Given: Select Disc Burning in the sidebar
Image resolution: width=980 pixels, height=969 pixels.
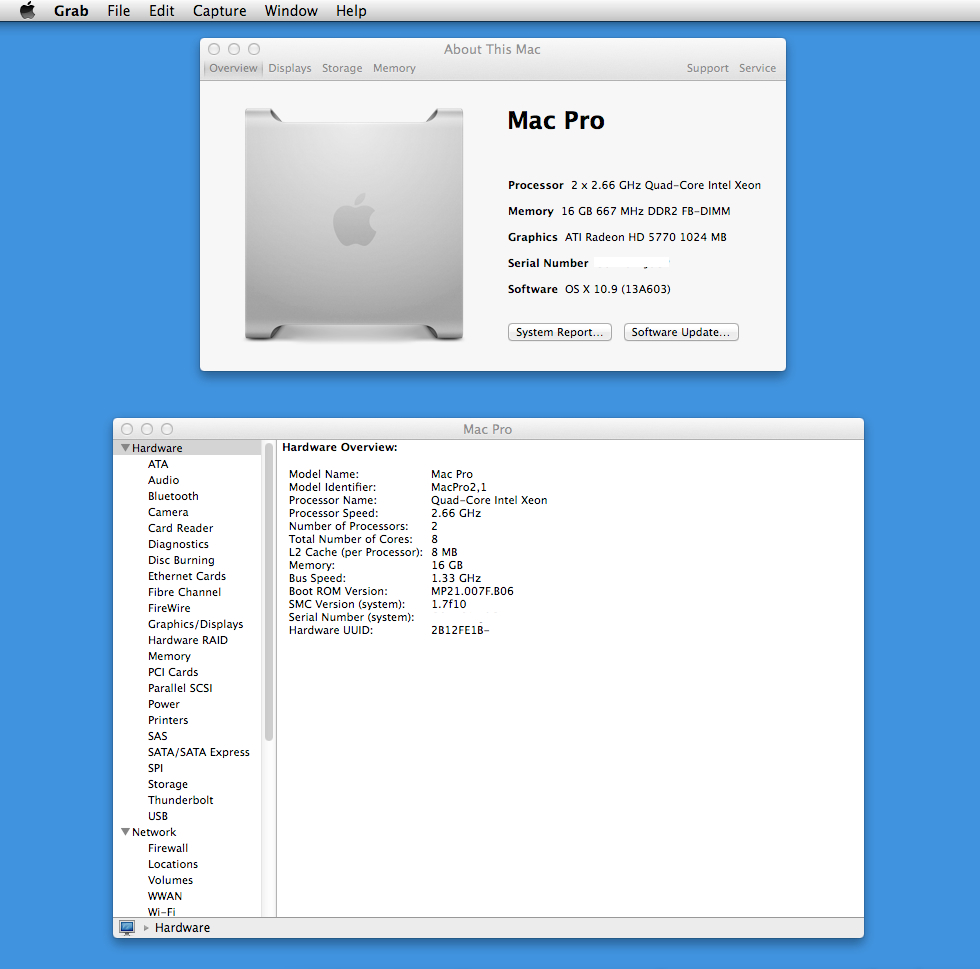Looking at the screenshot, I should pos(181,560).
